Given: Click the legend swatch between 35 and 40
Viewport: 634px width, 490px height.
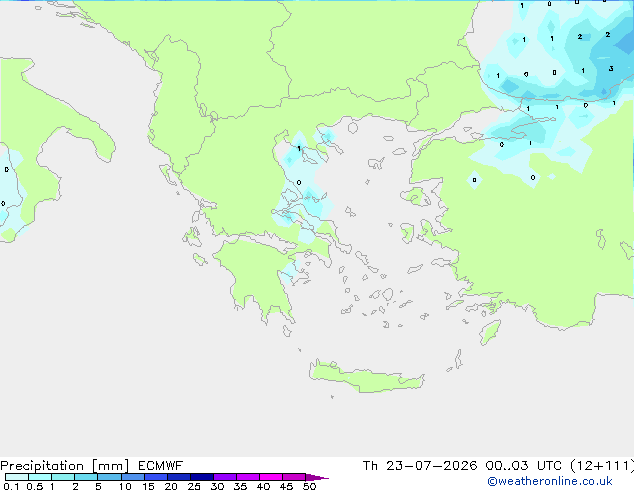Looking at the screenshot, I should tap(247, 477).
